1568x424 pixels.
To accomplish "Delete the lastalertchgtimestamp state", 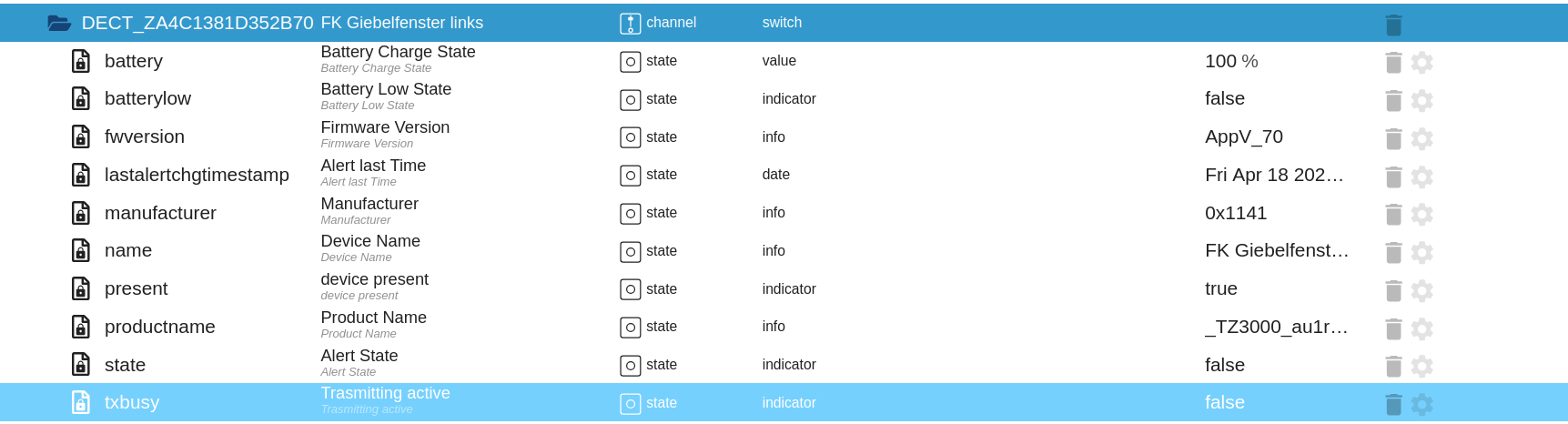I will coord(1393,177).
